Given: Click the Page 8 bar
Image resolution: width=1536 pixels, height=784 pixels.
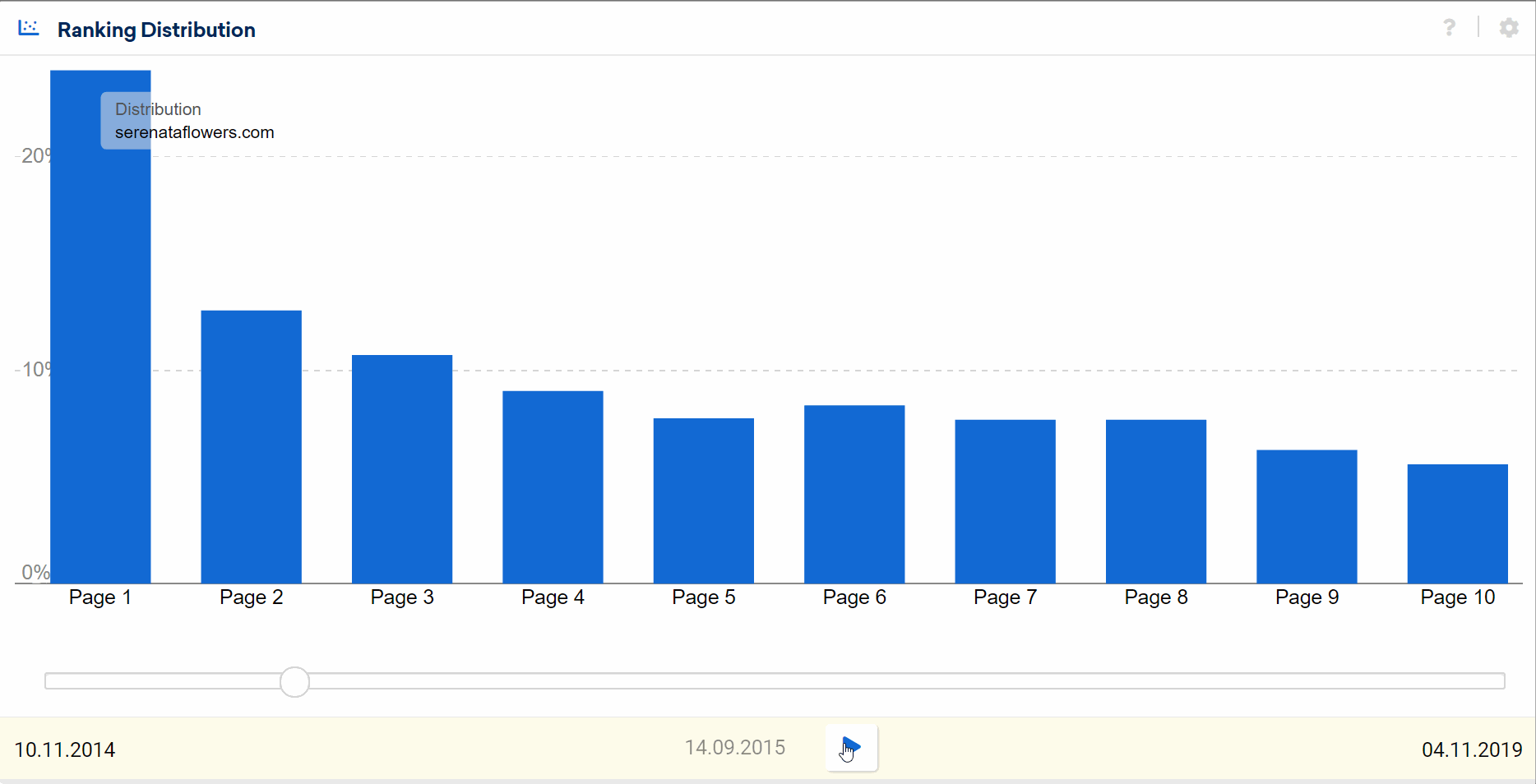Looking at the screenshot, I should [x=1155, y=501].
